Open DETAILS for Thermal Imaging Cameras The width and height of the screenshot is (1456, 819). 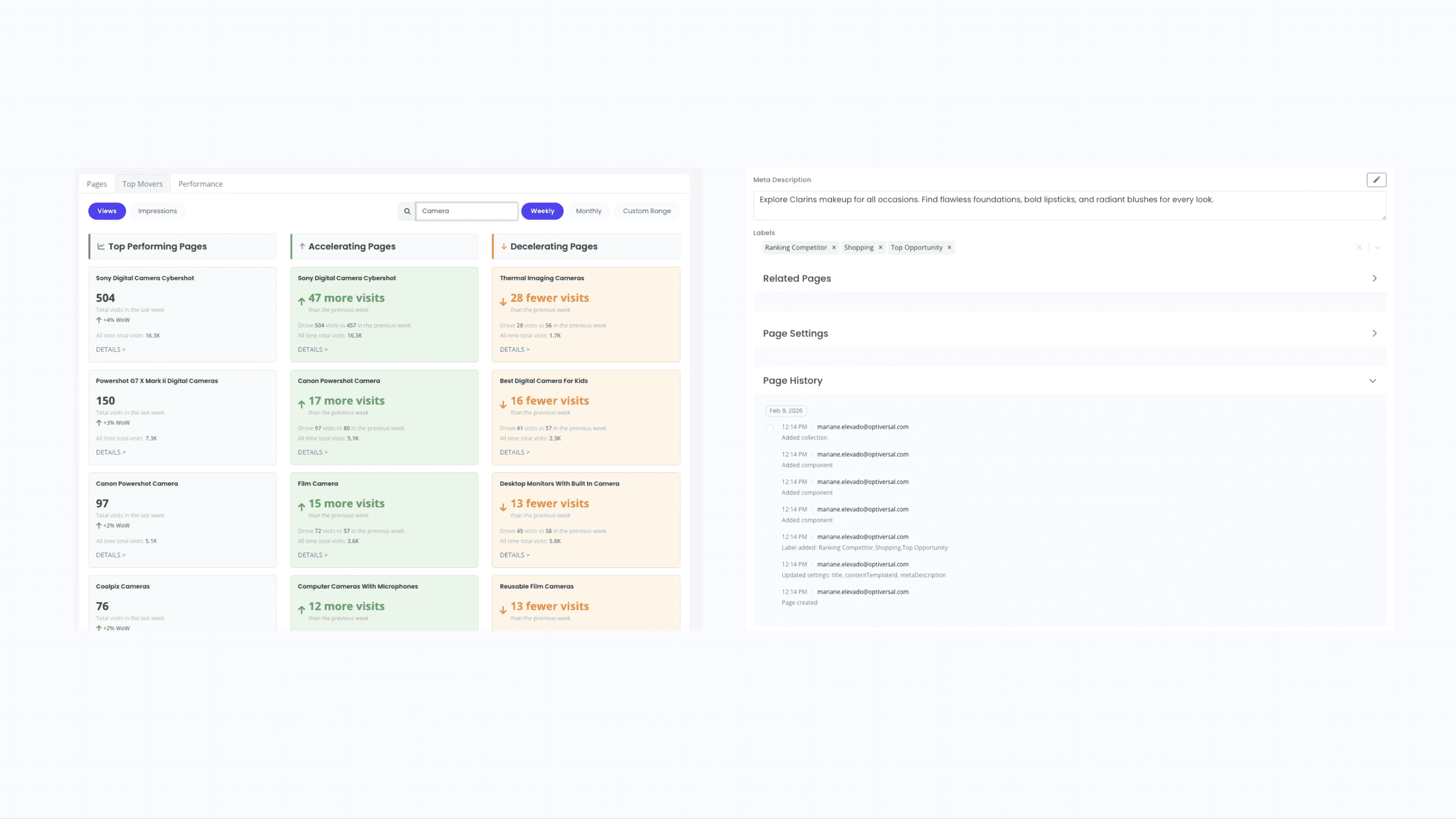pos(514,350)
